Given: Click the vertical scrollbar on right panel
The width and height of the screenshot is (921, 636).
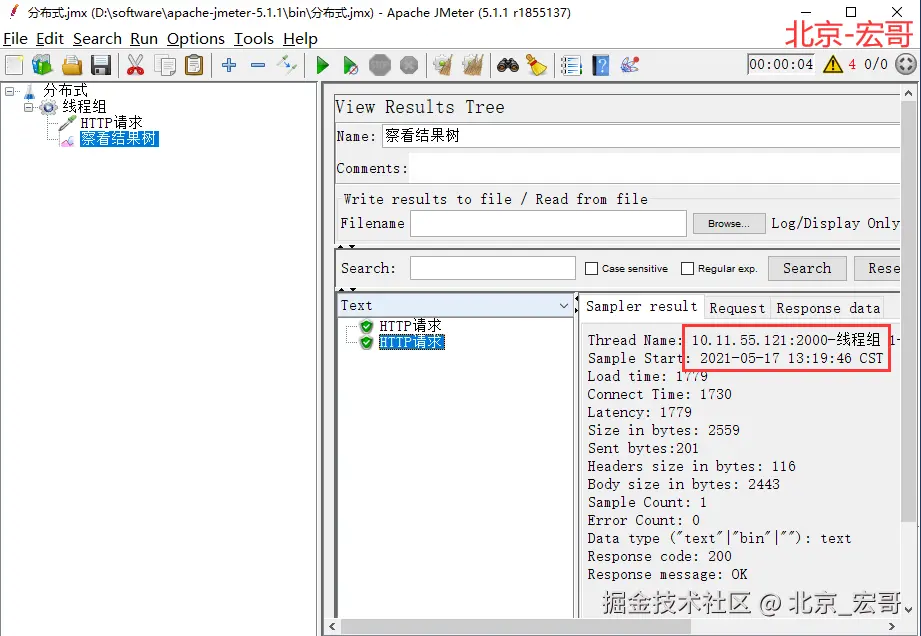Looking at the screenshot, I should (x=908, y=310).
